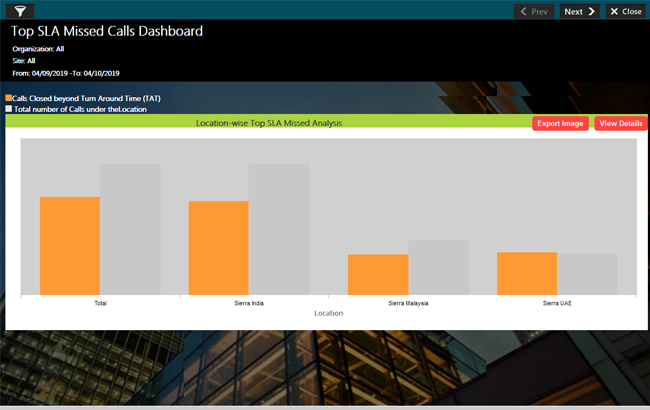Open View Details for the chart
650x410 pixels.
(620, 123)
